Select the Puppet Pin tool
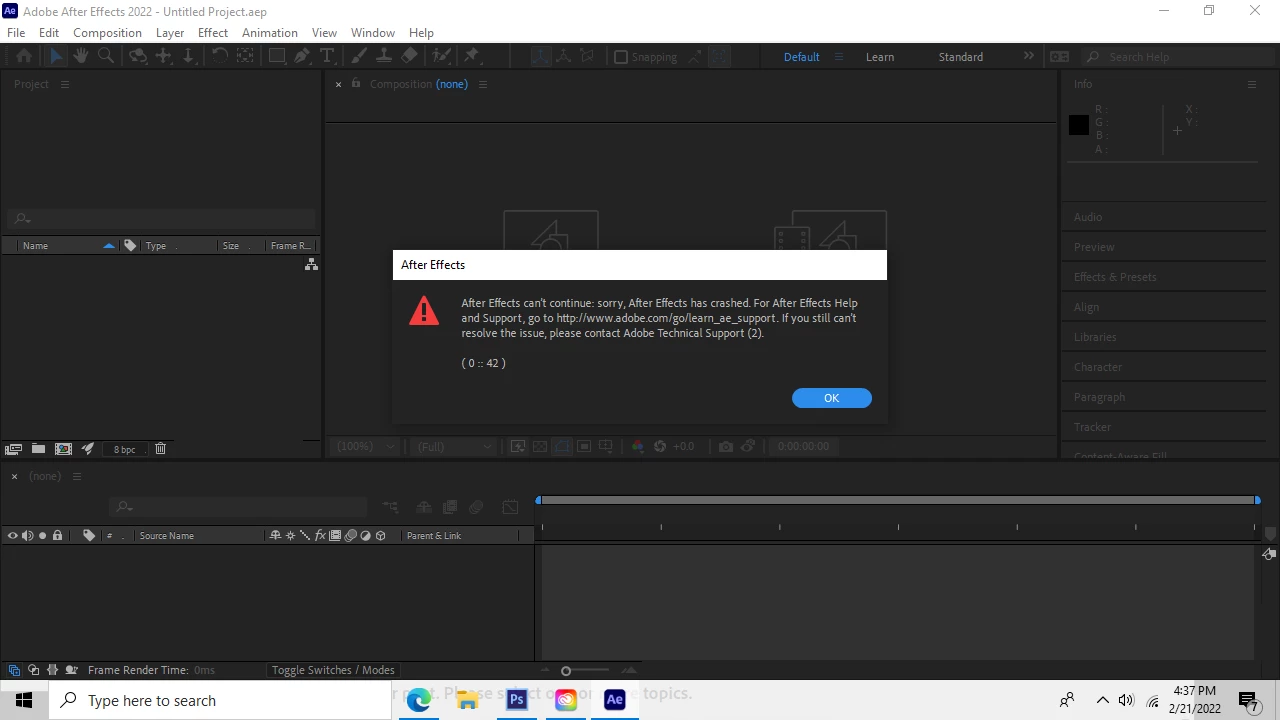Screen dimensions: 1280x720 click(472, 57)
